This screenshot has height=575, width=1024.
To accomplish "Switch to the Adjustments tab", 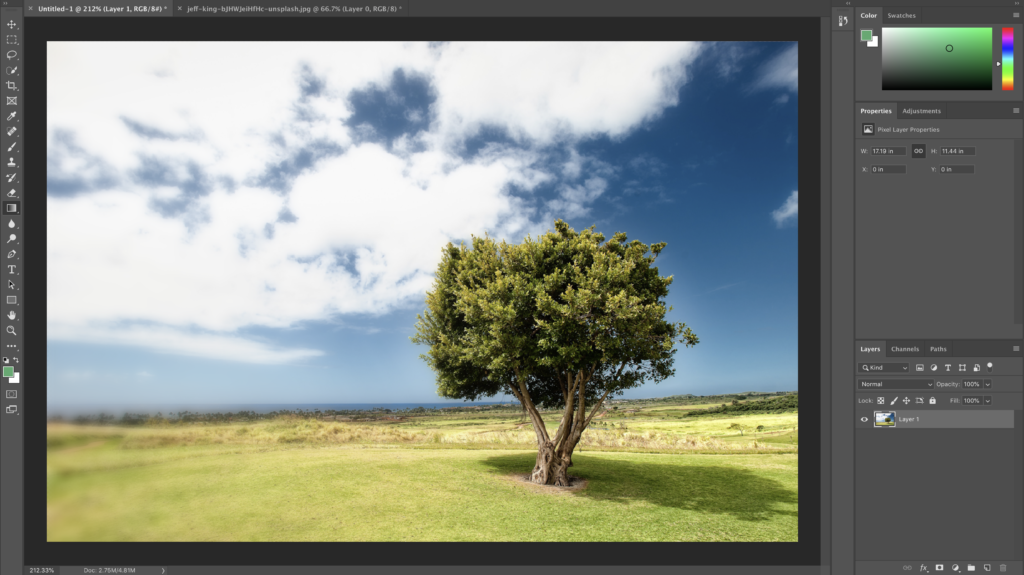I will (921, 111).
